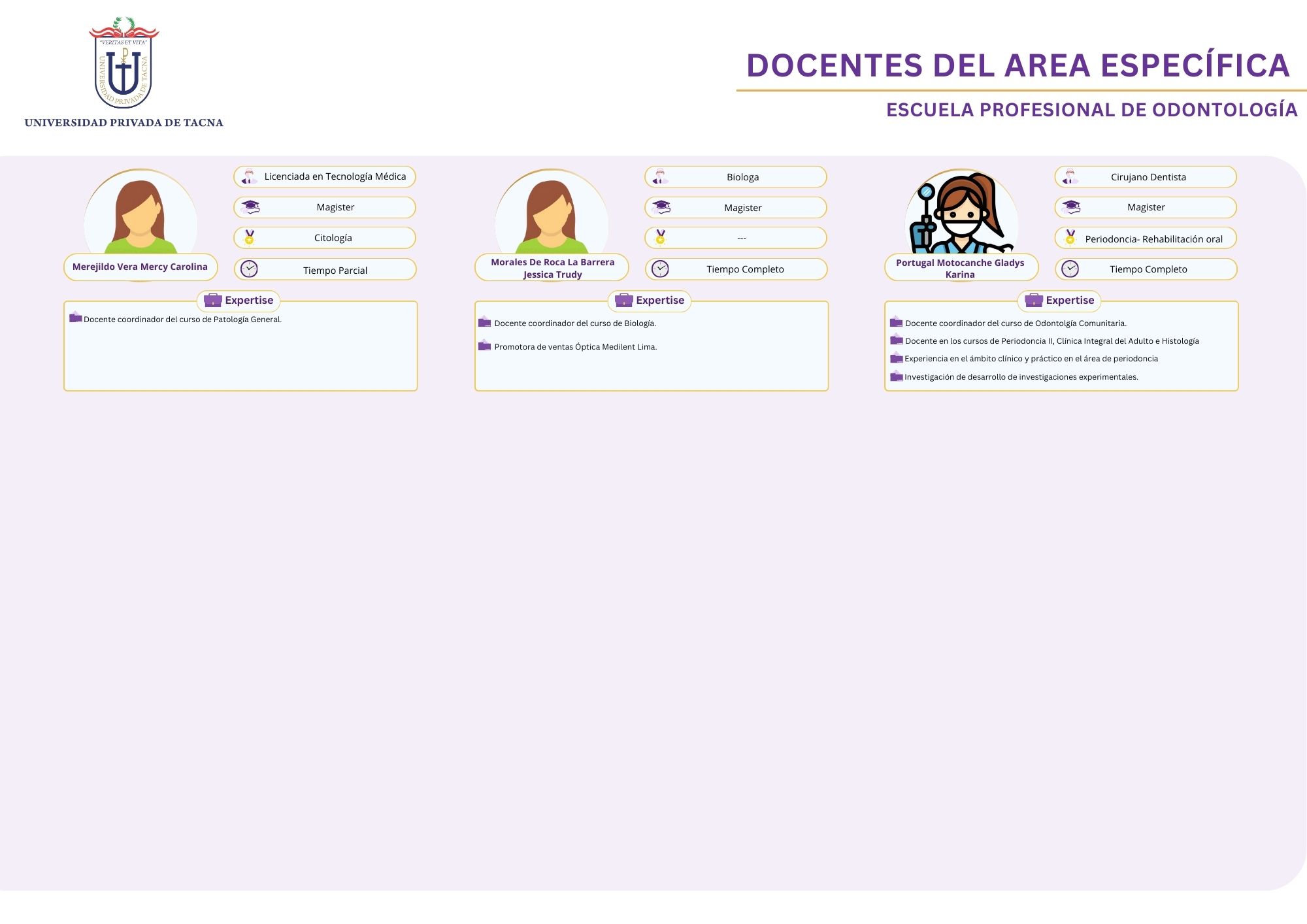Image resolution: width=1307 pixels, height=924 pixels.
Task: Click clock icon beside Tiempo Parcial
Action: (249, 269)
